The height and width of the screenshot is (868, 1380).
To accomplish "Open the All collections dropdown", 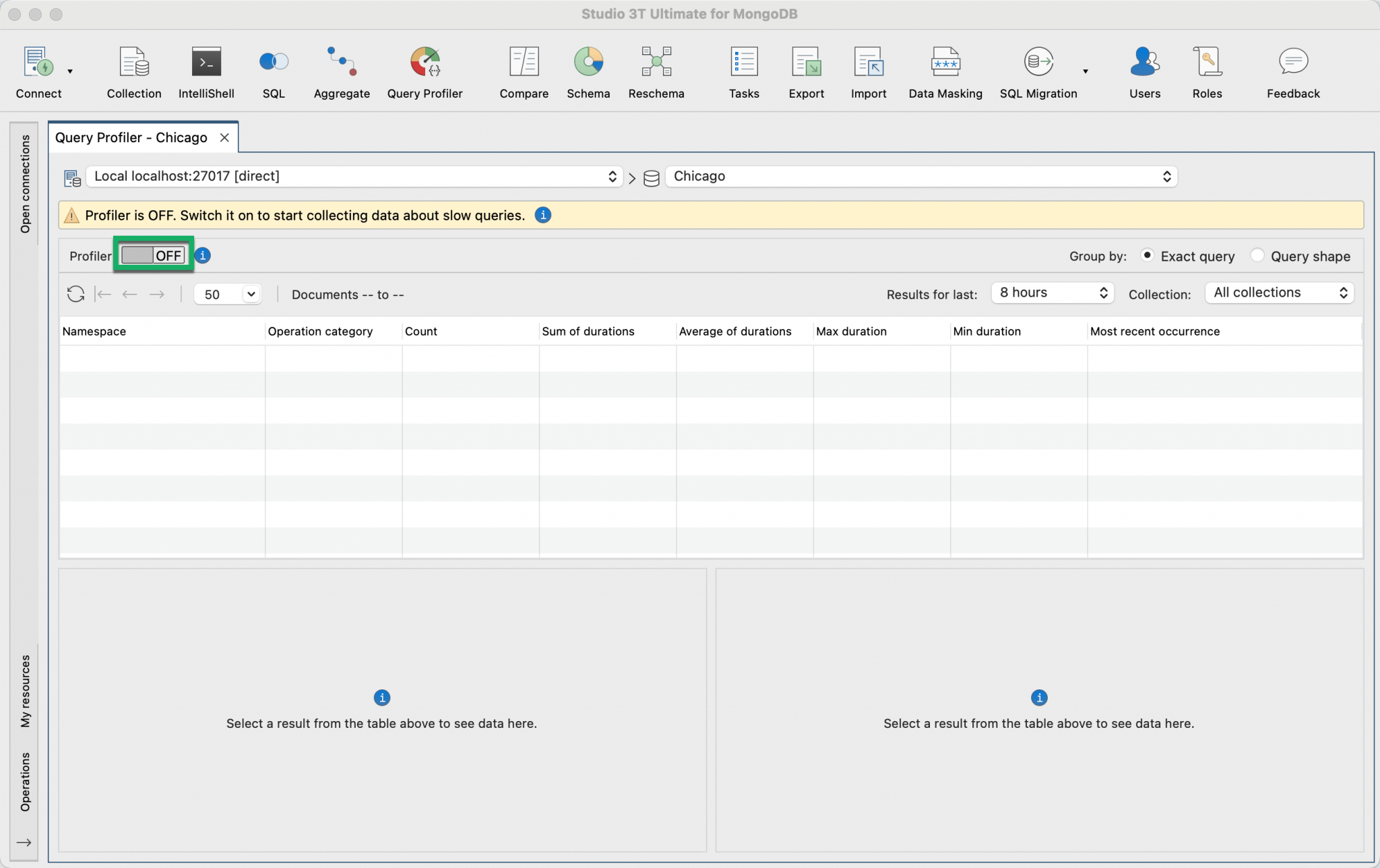I will point(1277,292).
